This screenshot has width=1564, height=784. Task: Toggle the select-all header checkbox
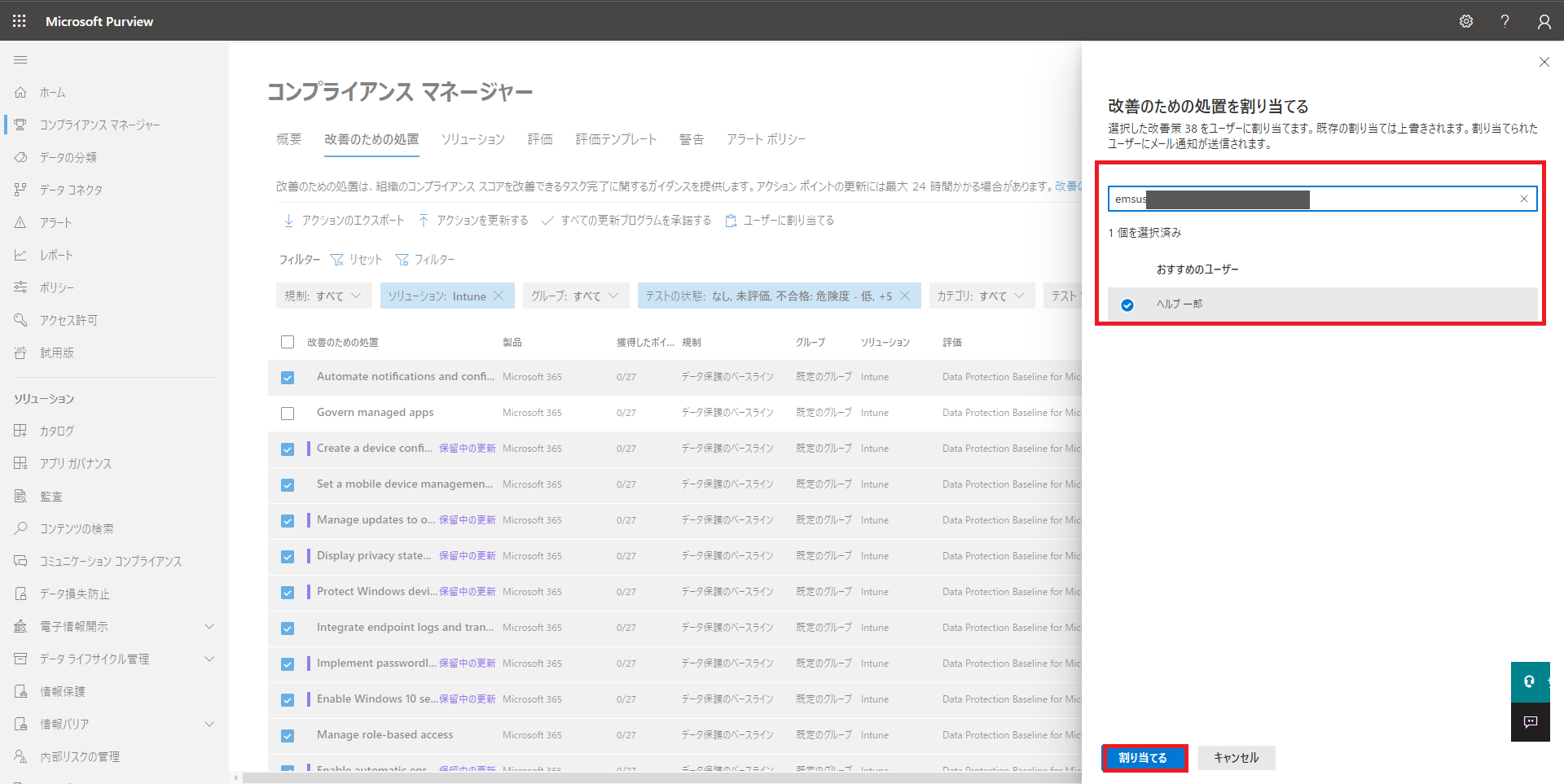(x=288, y=342)
